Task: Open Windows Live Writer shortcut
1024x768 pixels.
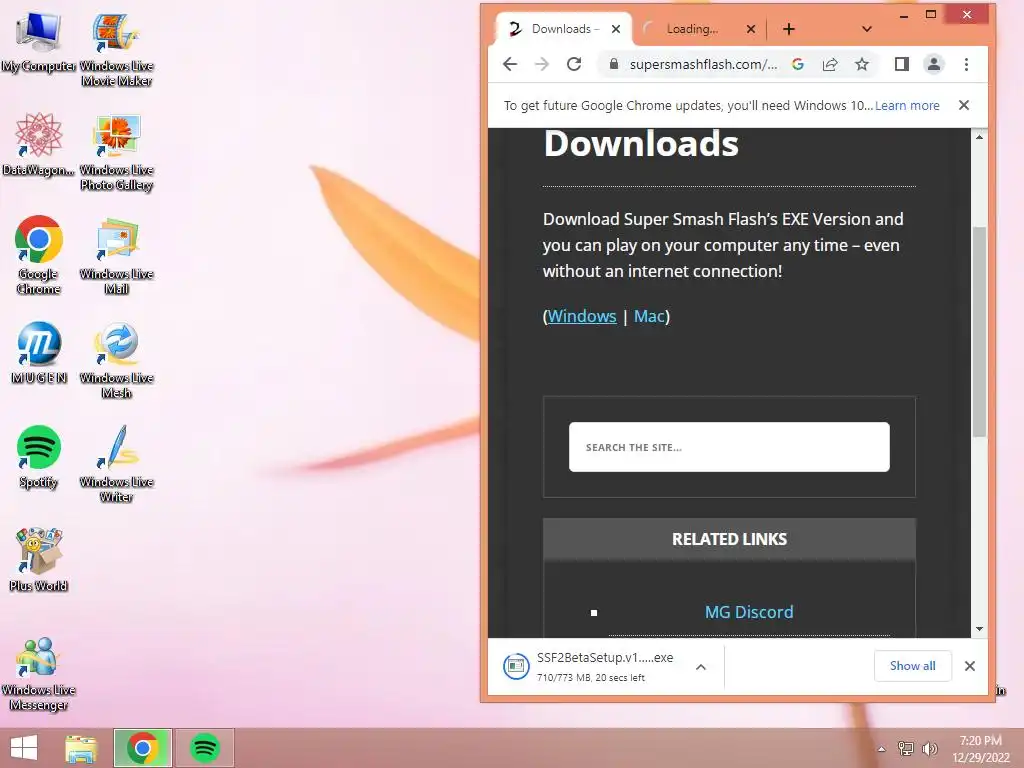Action: [116, 464]
